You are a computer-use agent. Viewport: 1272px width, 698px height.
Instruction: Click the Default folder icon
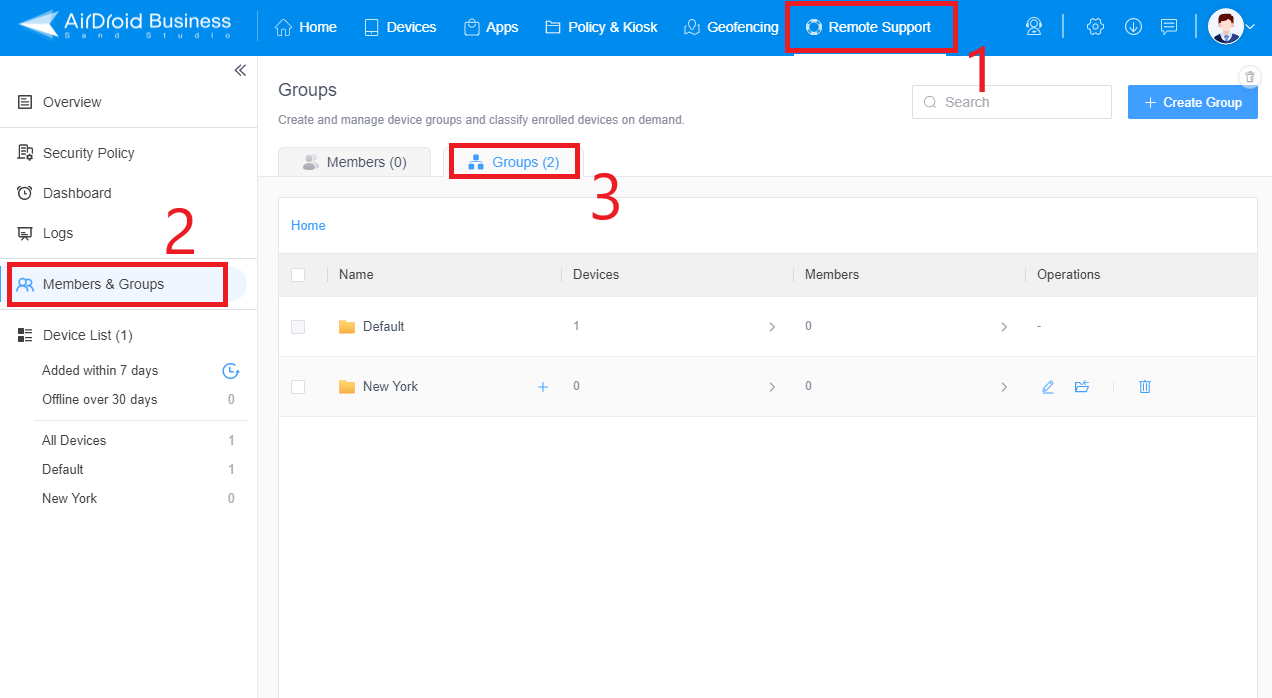coord(347,327)
